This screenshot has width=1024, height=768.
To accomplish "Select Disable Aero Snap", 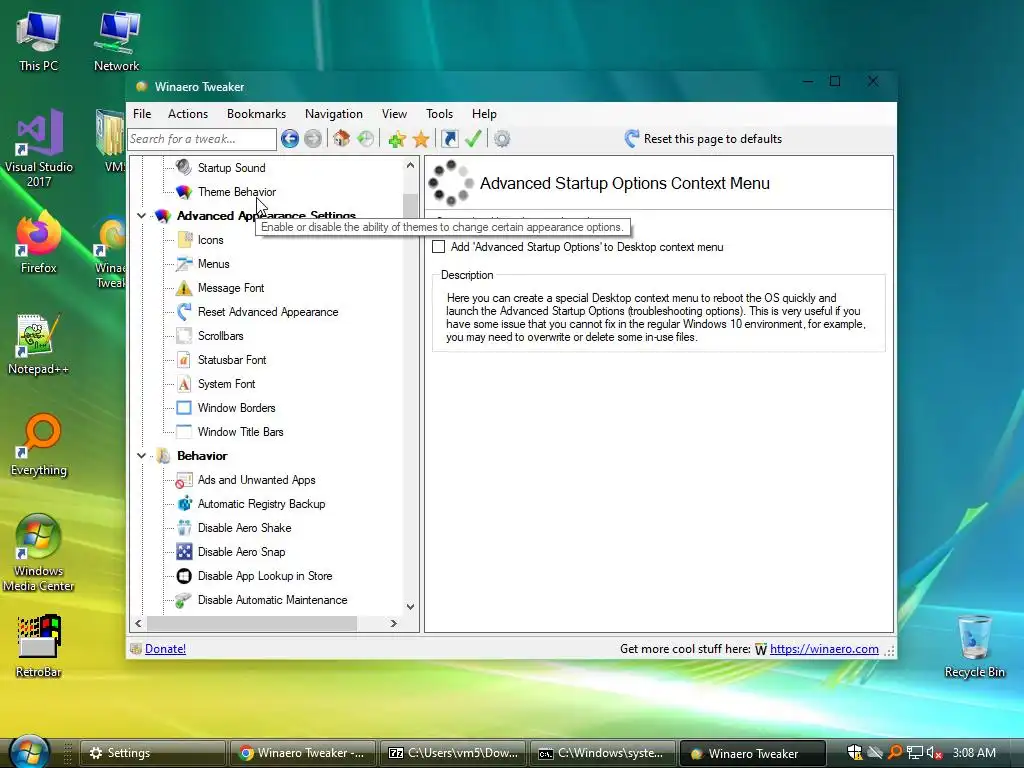I will click(x=241, y=552).
